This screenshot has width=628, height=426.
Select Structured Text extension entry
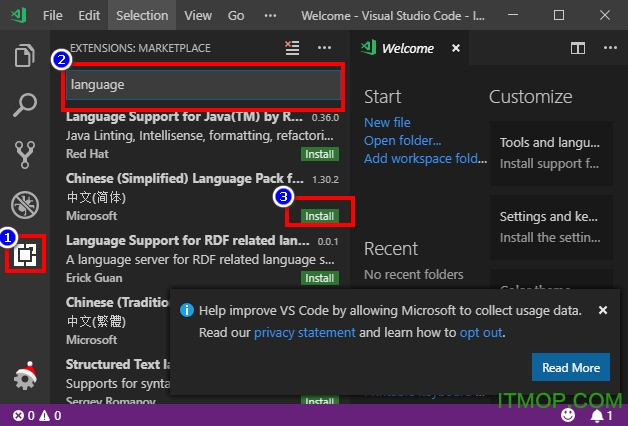(x=118, y=381)
